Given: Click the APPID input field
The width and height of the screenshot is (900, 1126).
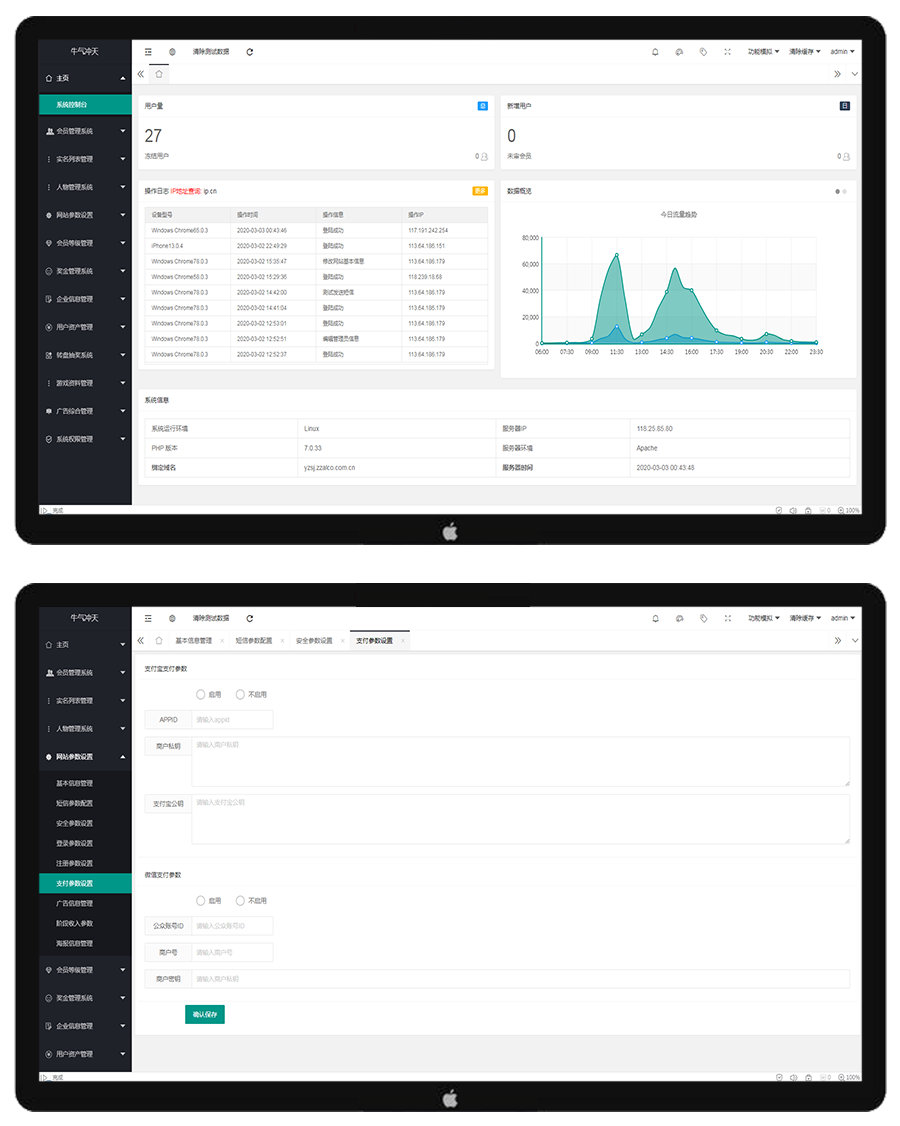Looking at the screenshot, I should coord(232,720).
